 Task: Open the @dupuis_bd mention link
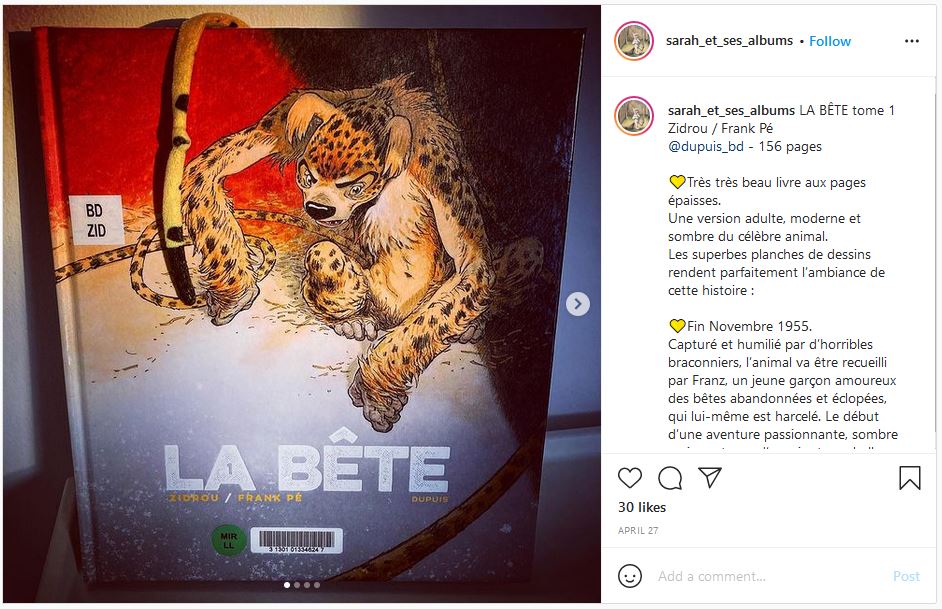705,146
